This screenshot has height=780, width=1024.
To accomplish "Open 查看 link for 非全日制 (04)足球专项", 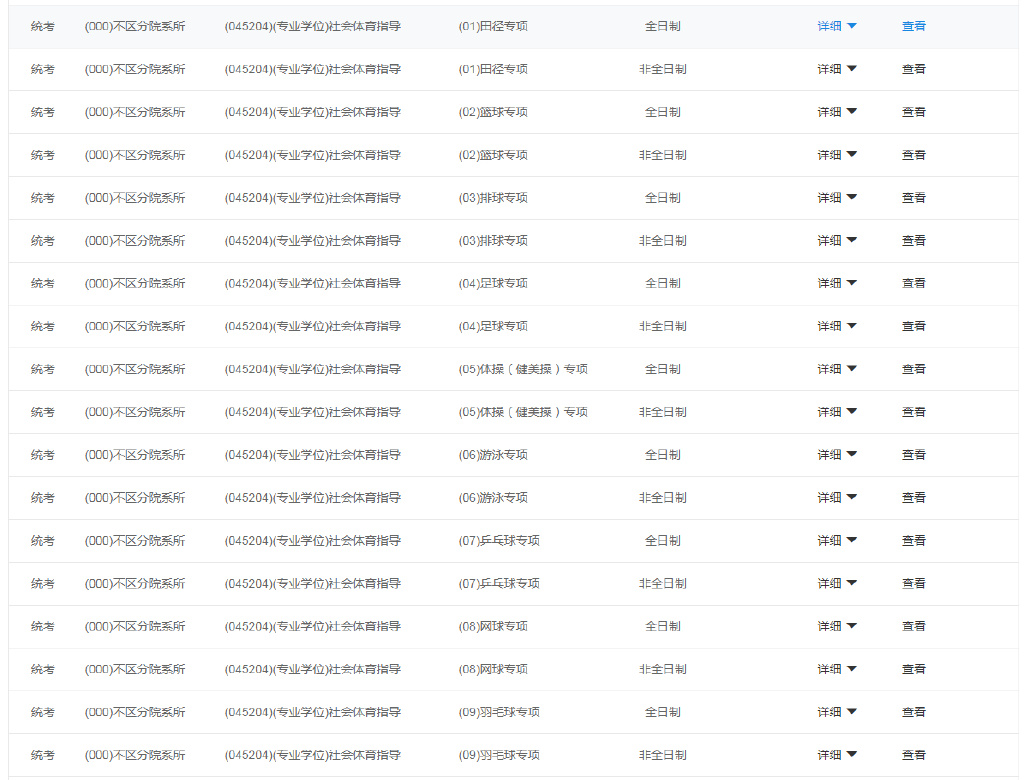I will coord(914,326).
